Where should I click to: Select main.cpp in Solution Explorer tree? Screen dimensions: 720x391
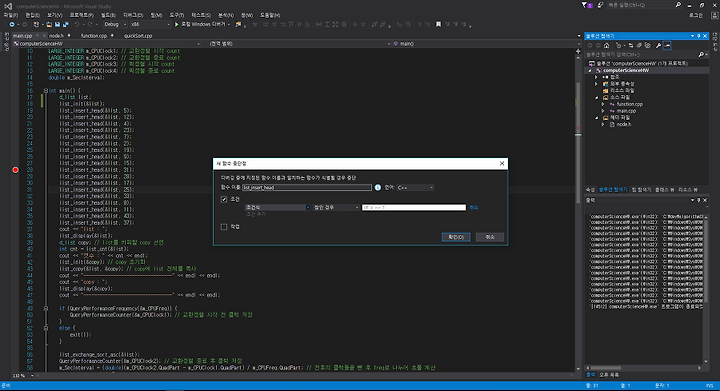pyautogui.click(x=626, y=111)
